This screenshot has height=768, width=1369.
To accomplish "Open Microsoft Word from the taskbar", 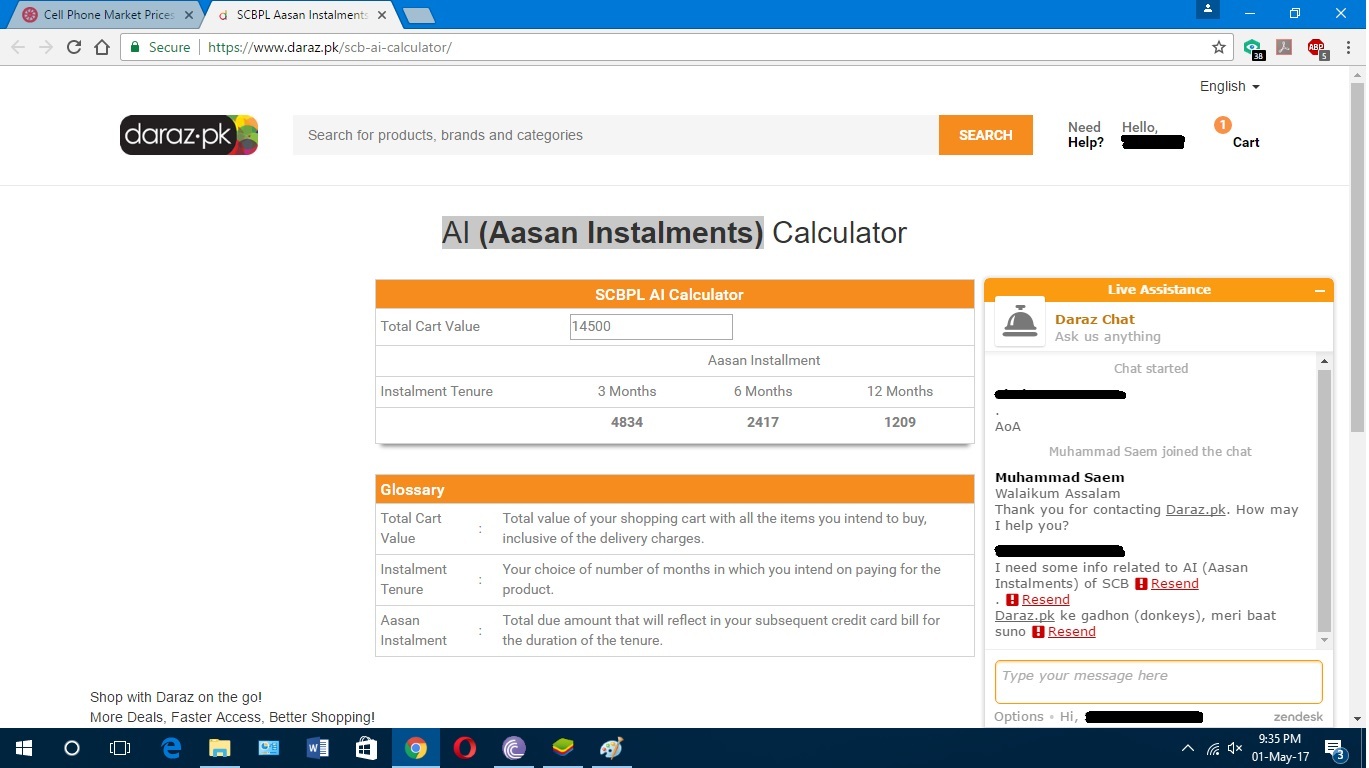I will point(318,748).
